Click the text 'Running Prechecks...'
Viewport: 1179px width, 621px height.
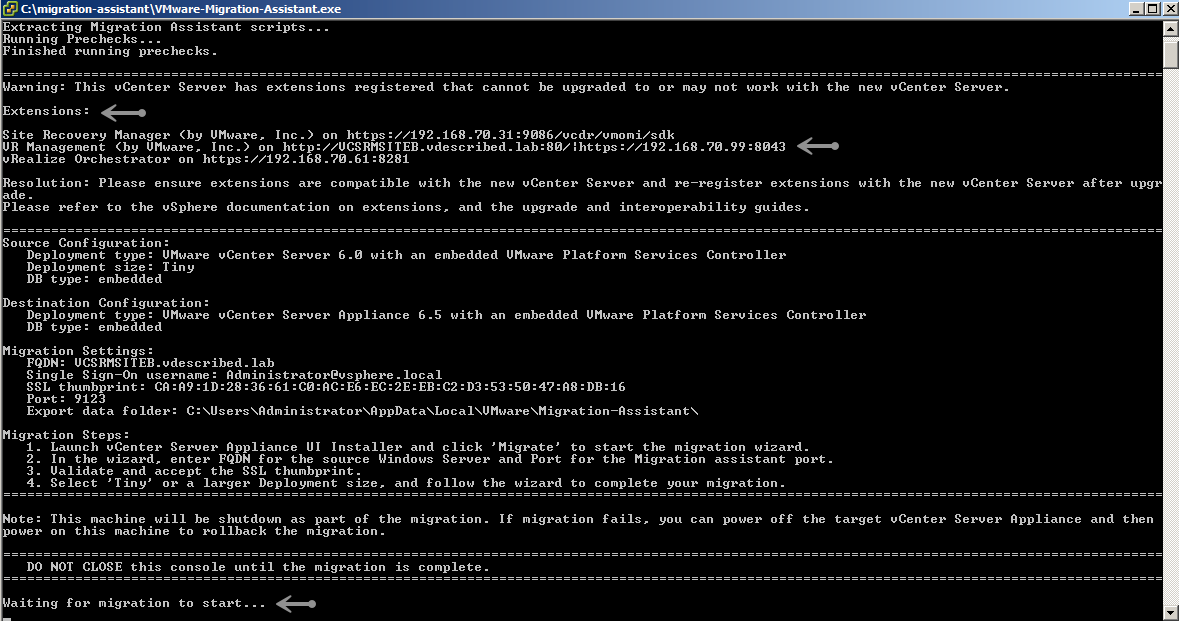[x=82, y=39]
